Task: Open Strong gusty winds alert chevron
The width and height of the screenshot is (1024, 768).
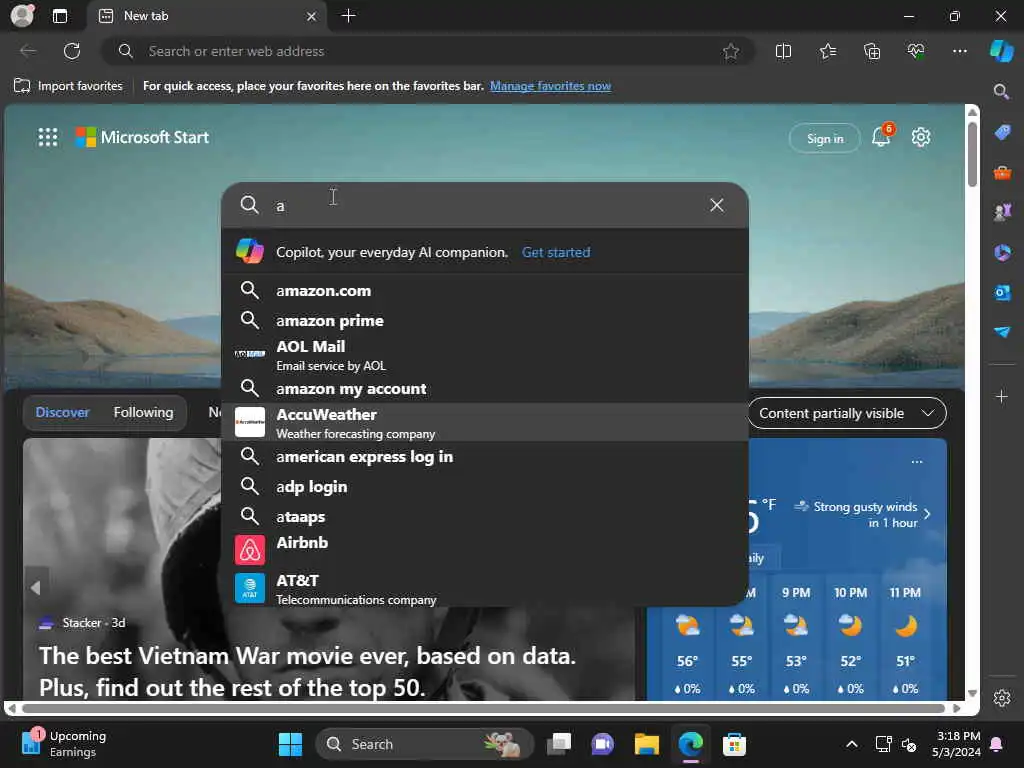Action: pyautogui.click(x=927, y=514)
